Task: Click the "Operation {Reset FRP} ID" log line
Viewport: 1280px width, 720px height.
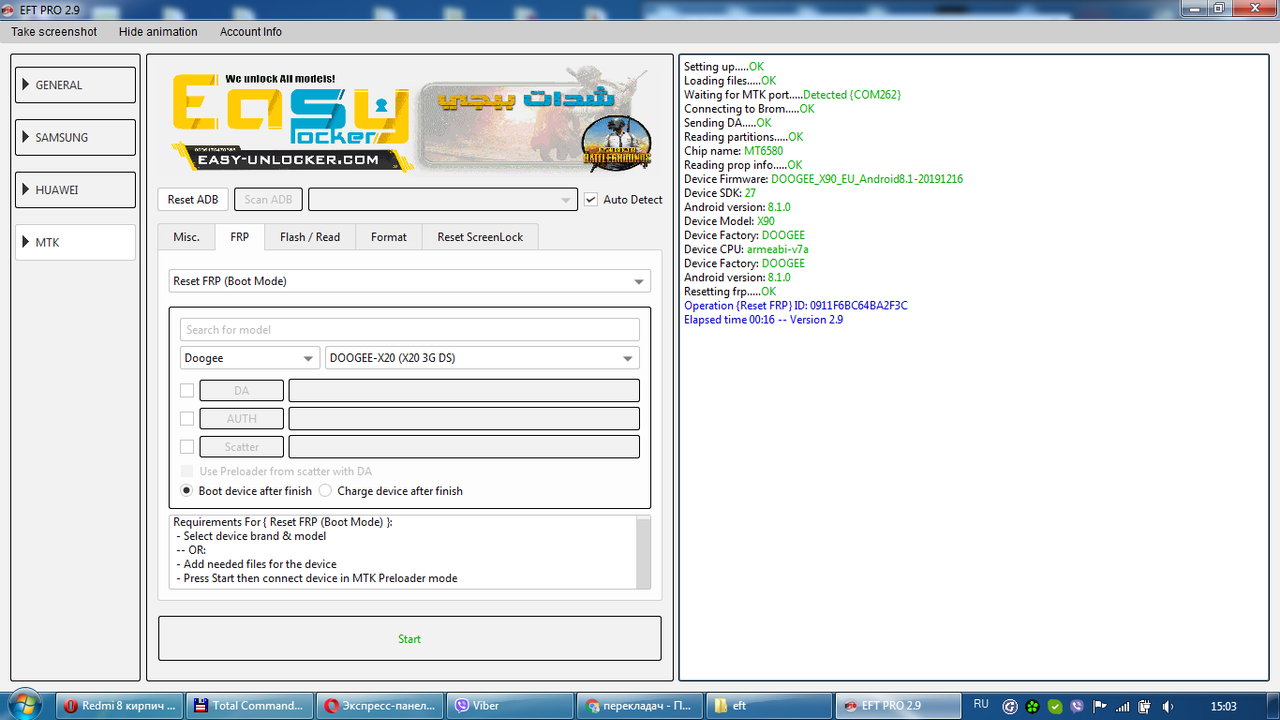Action: coord(796,305)
